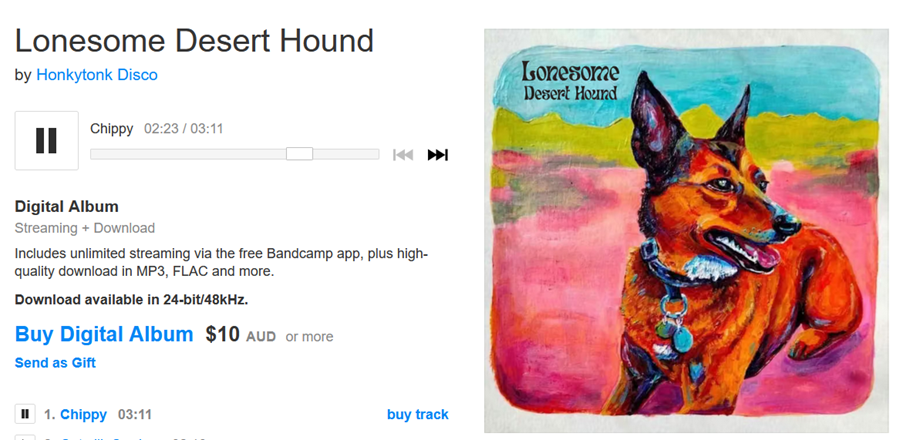
Task: Skip to the next track
Action: pyautogui.click(x=437, y=154)
